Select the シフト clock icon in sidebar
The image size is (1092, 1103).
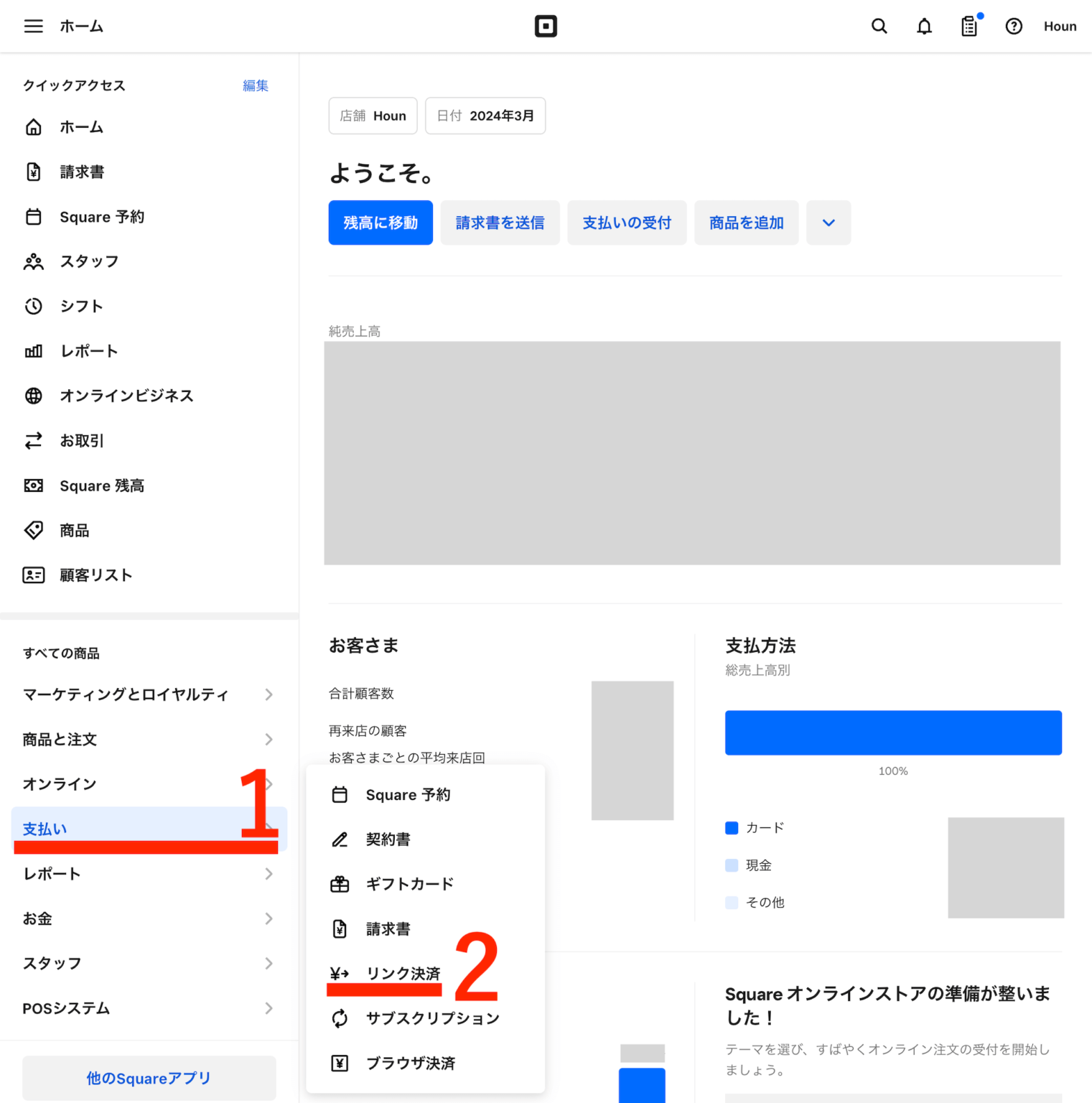[34, 306]
